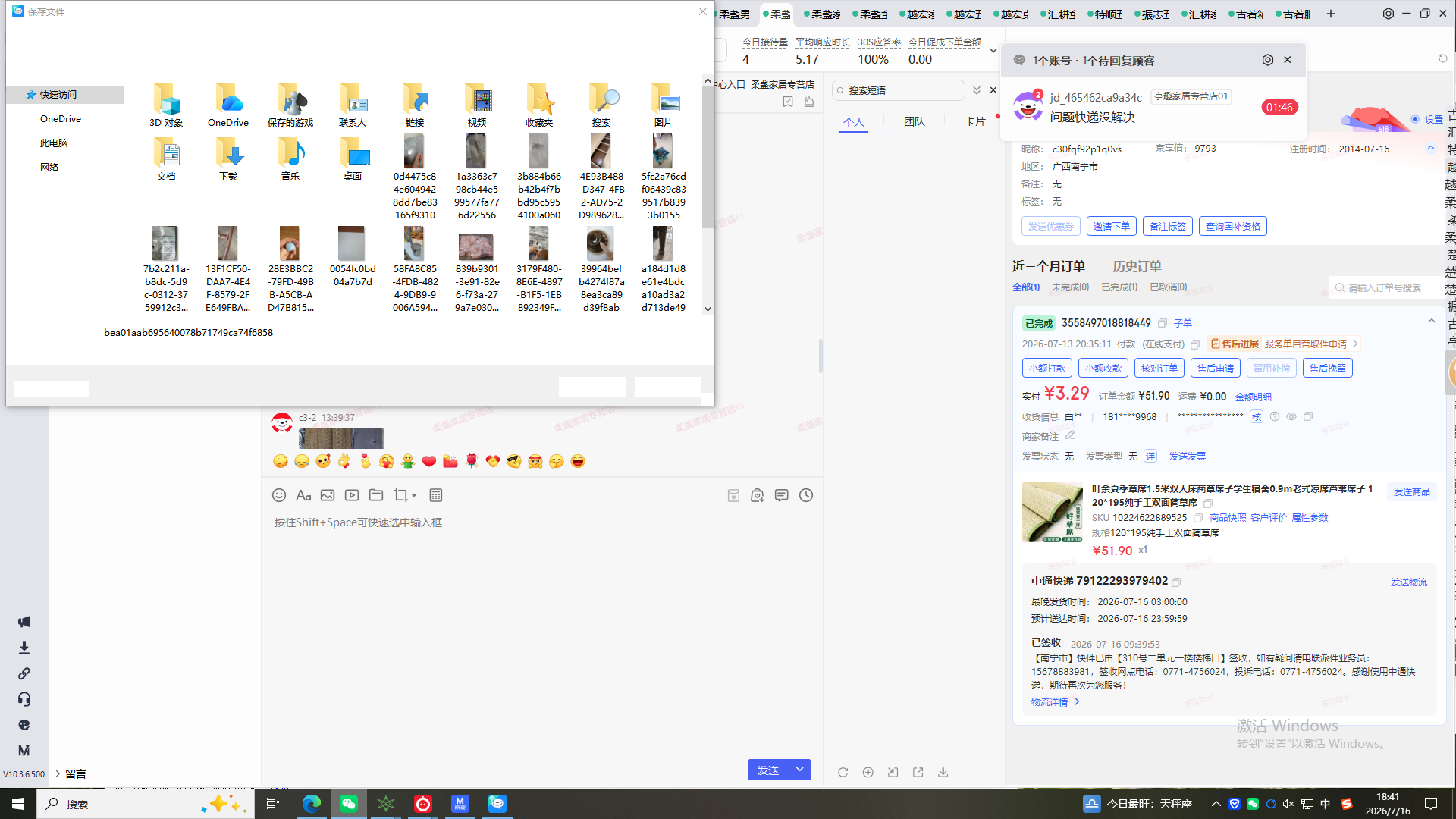Open conversation with jd_465462ca9a34c
The height and width of the screenshot is (819, 1456).
1153,107
